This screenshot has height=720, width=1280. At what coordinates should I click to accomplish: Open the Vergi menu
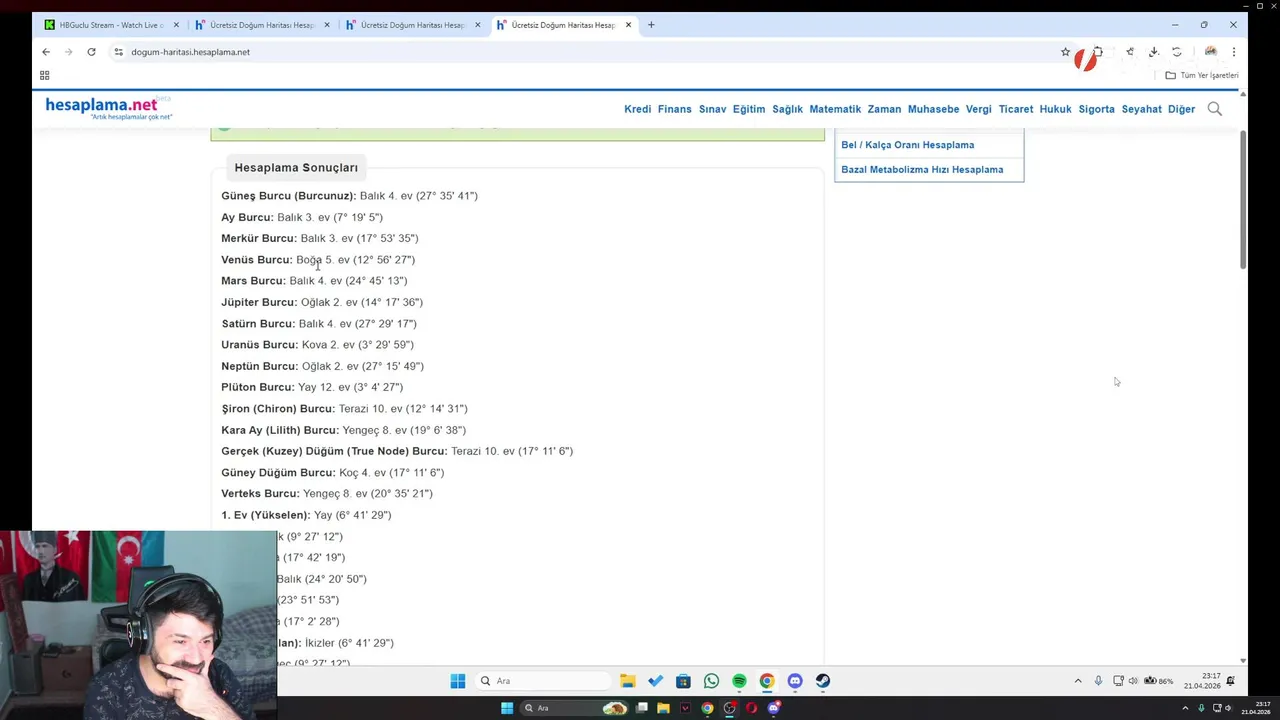978,109
